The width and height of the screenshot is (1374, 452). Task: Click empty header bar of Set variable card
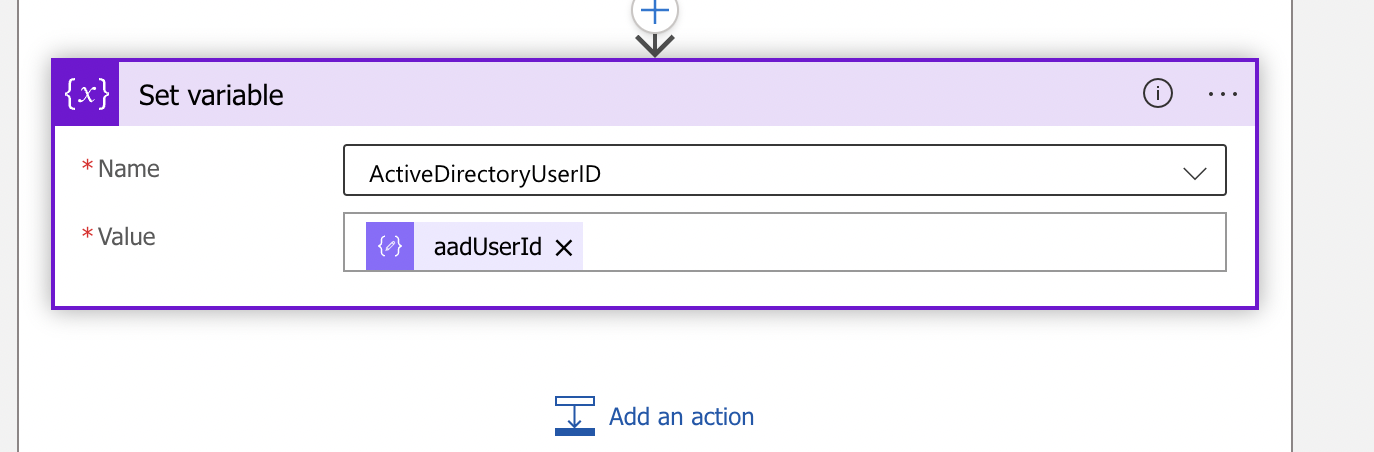click(x=700, y=94)
